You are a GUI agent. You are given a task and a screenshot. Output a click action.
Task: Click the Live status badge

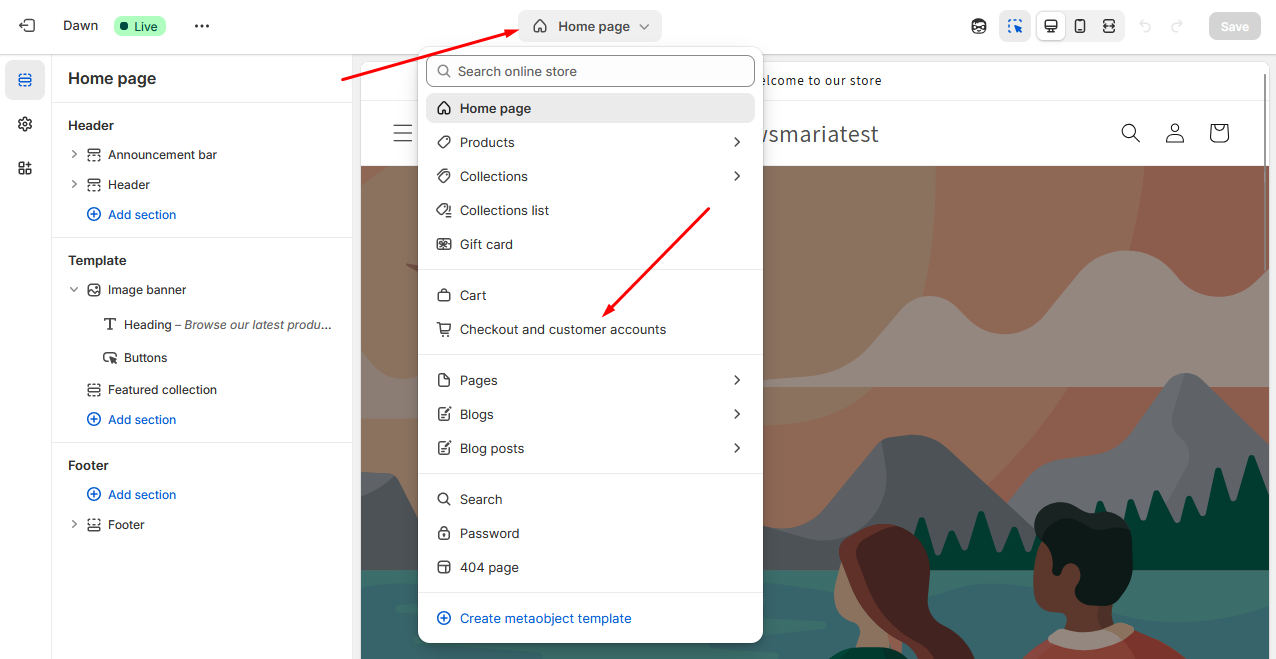click(x=140, y=26)
